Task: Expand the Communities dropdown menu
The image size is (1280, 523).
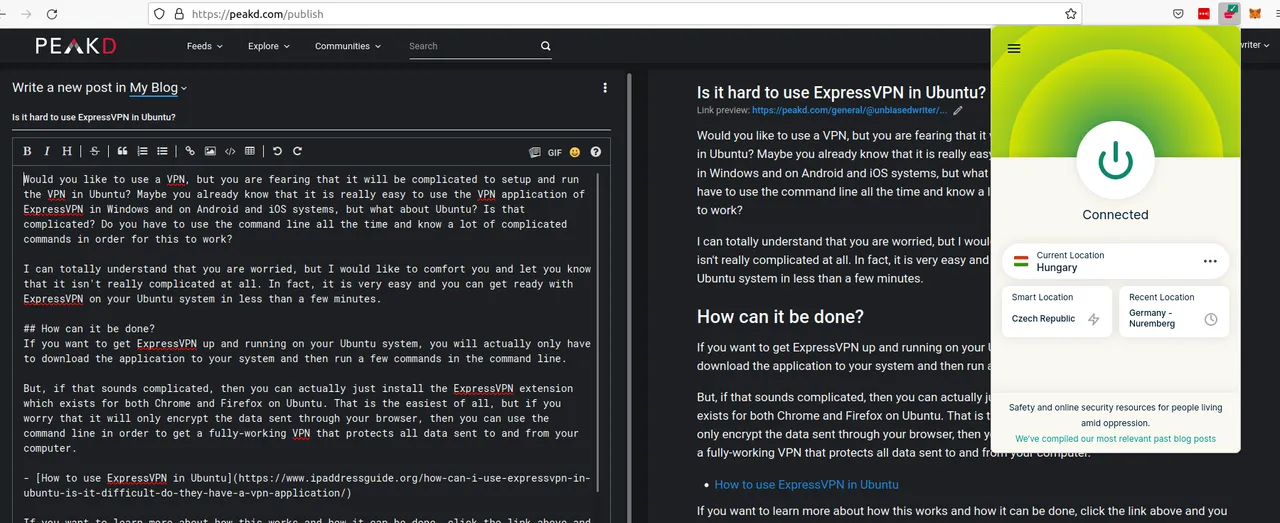Action: coord(347,46)
